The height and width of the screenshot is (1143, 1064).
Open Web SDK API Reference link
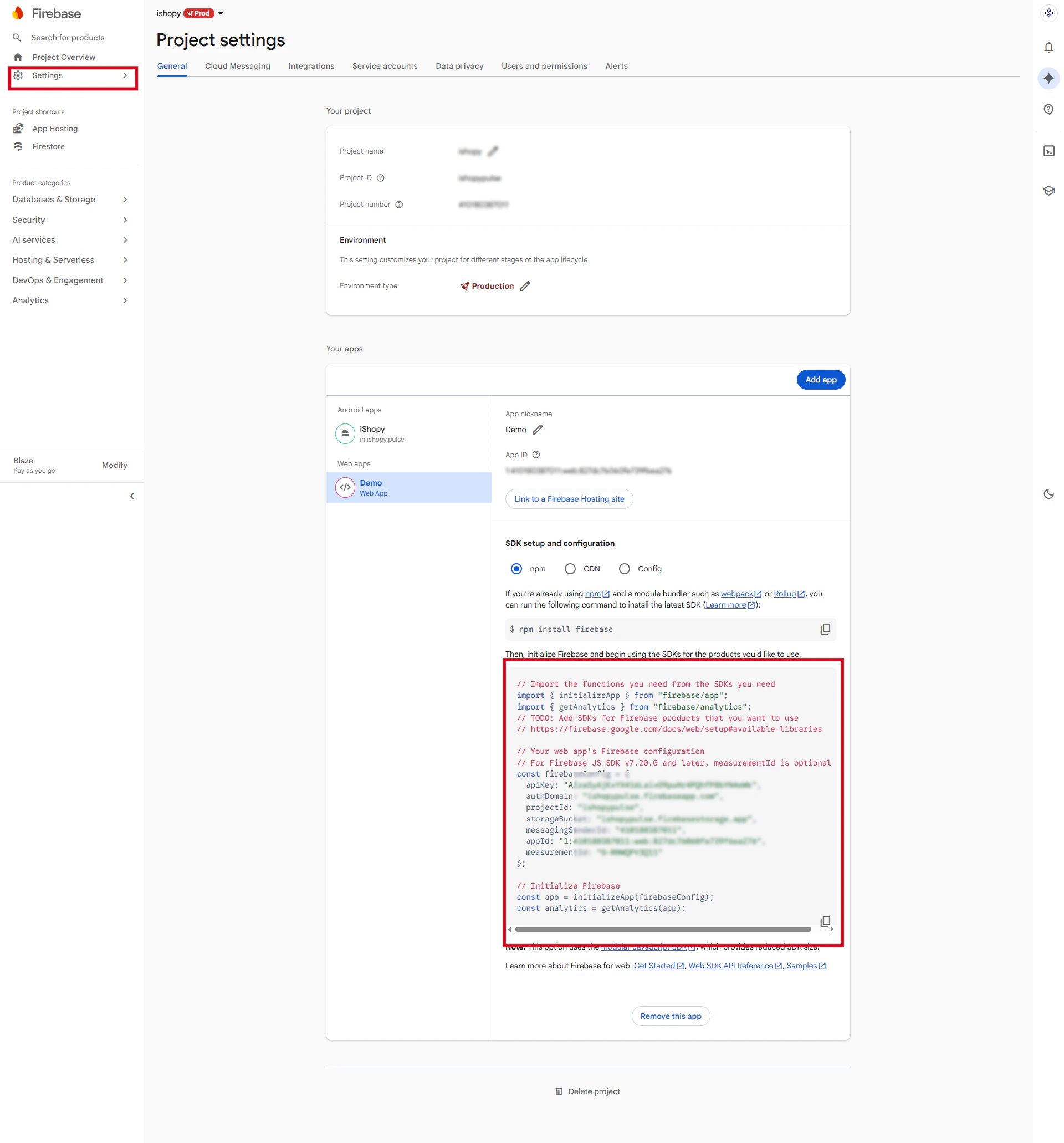[x=735, y=965]
